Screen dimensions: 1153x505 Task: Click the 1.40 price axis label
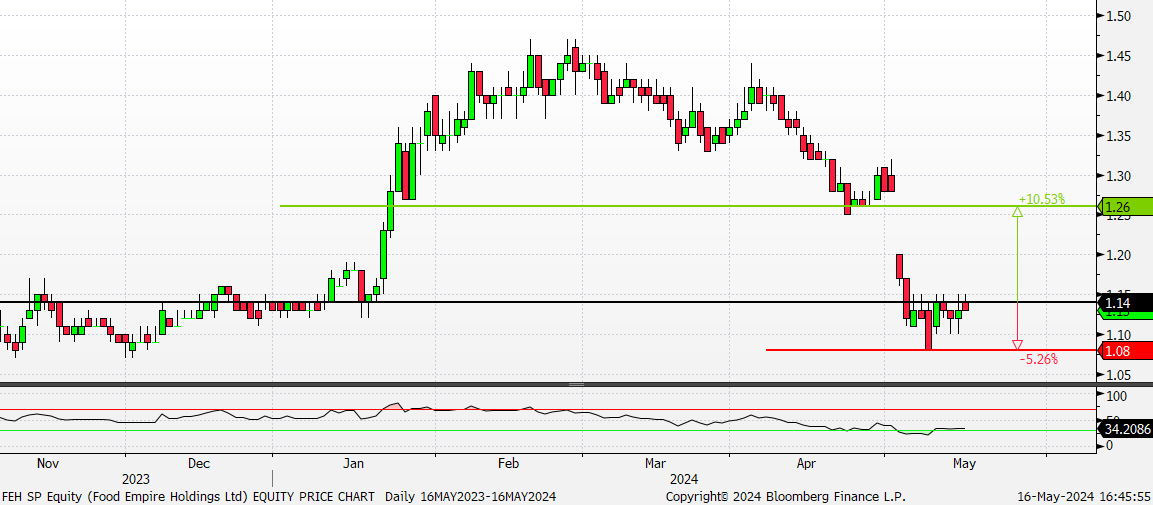tap(1118, 96)
